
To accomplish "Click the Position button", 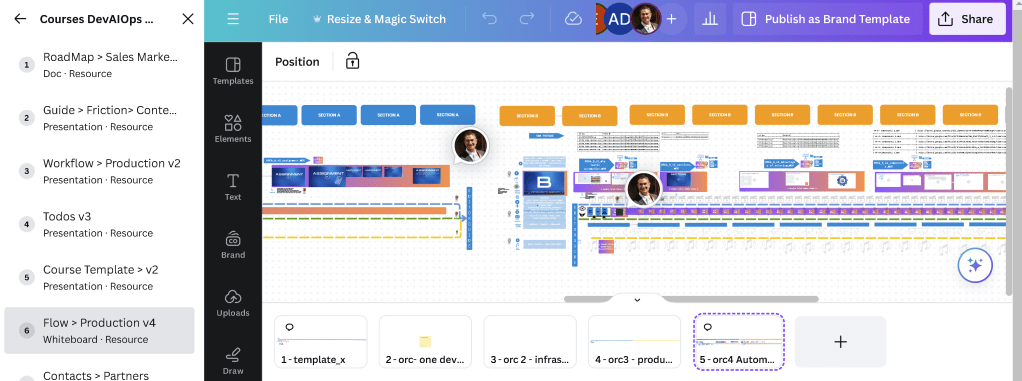I will point(297,62).
